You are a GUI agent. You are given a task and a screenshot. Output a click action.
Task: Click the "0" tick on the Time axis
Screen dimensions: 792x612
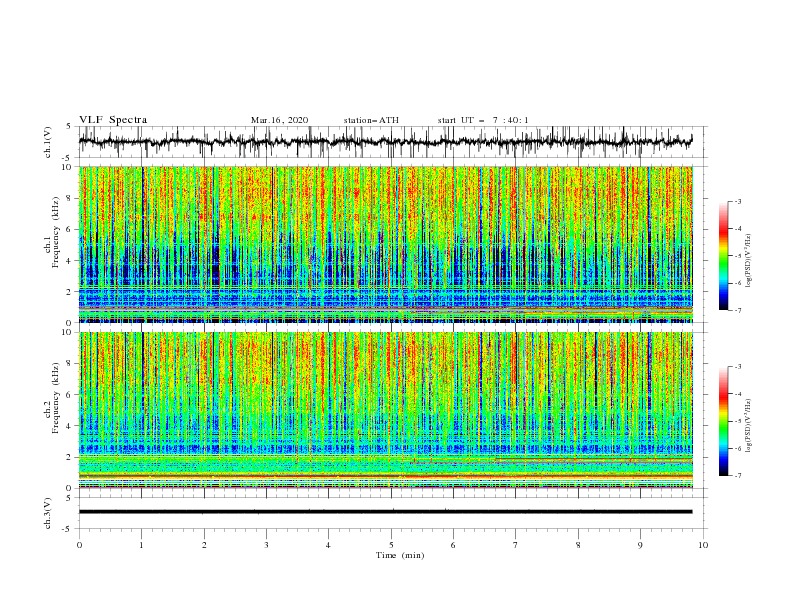click(79, 545)
